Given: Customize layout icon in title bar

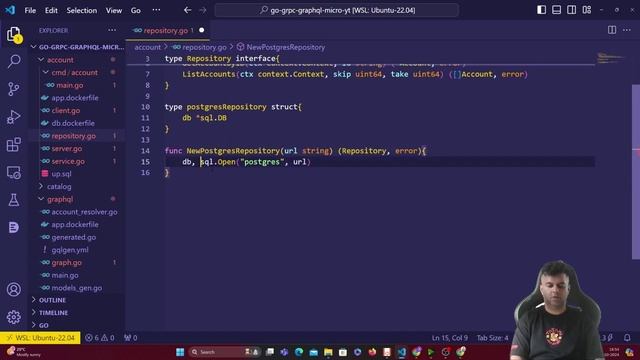Looking at the screenshot, I should pyautogui.click(x=587, y=10).
